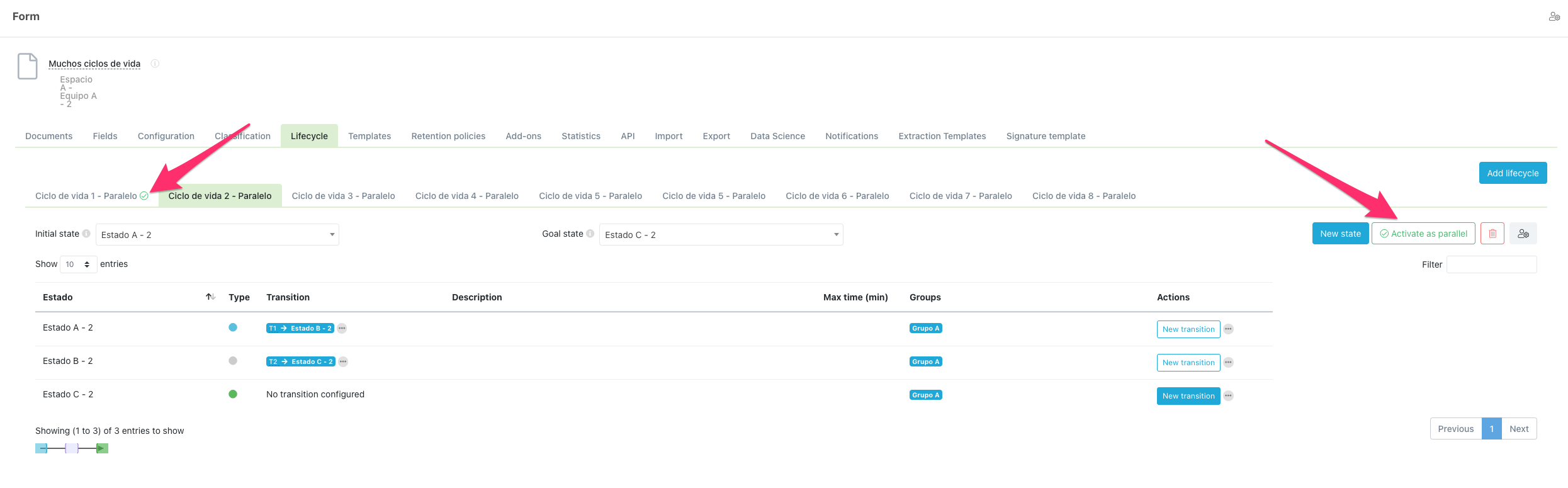
Task: Open ellipsis menu next to T2 transition
Action: pyautogui.click(x=343, y=362)
